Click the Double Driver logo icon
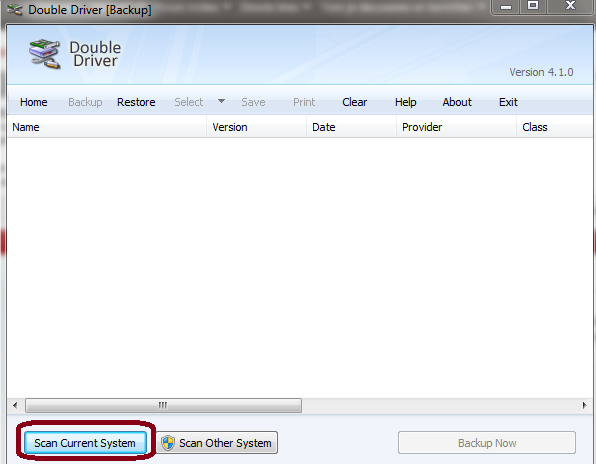596x464 pixels. click(45, 54)
